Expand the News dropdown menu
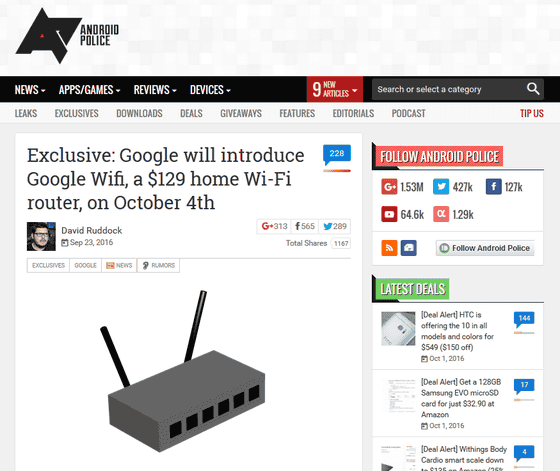Image resolution: width=560 pixels, height=471 pixels. [30, 90]
